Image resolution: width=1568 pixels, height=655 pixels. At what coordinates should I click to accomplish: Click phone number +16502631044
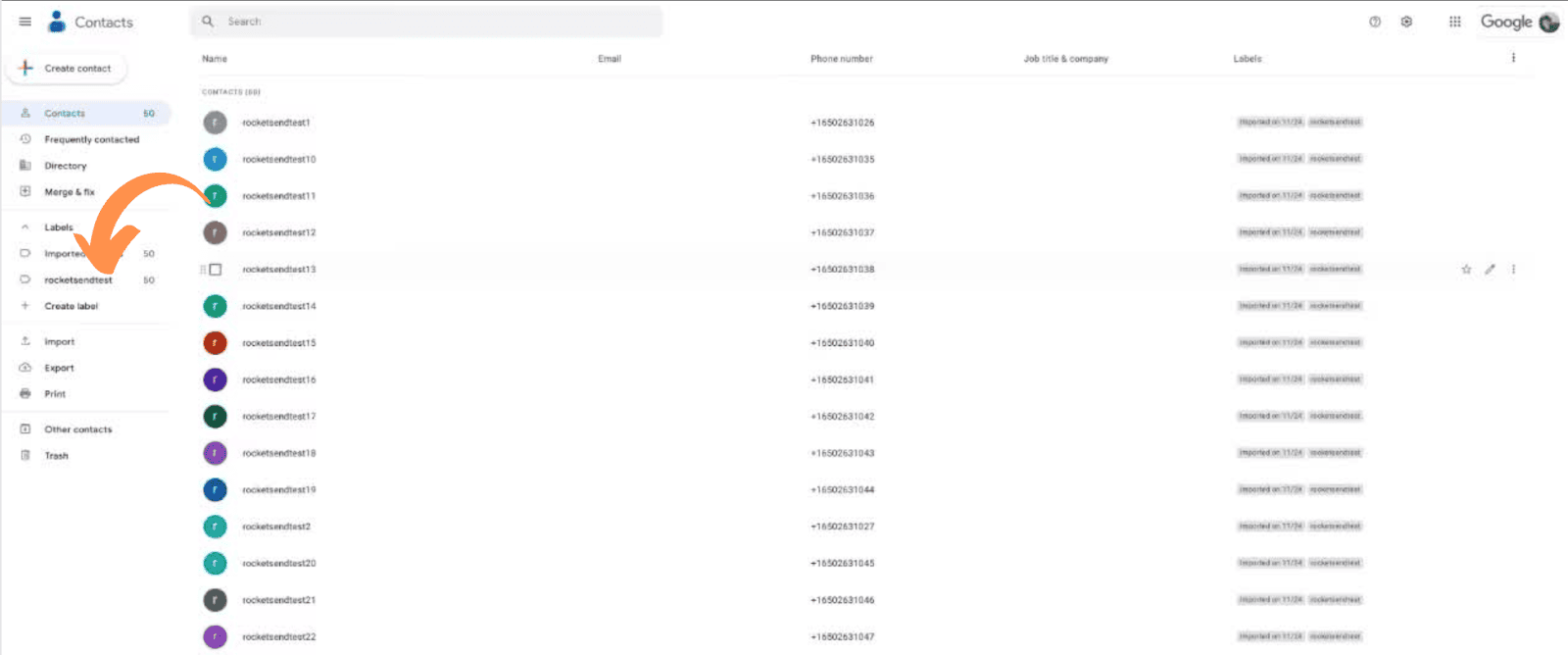pos(843,489)
